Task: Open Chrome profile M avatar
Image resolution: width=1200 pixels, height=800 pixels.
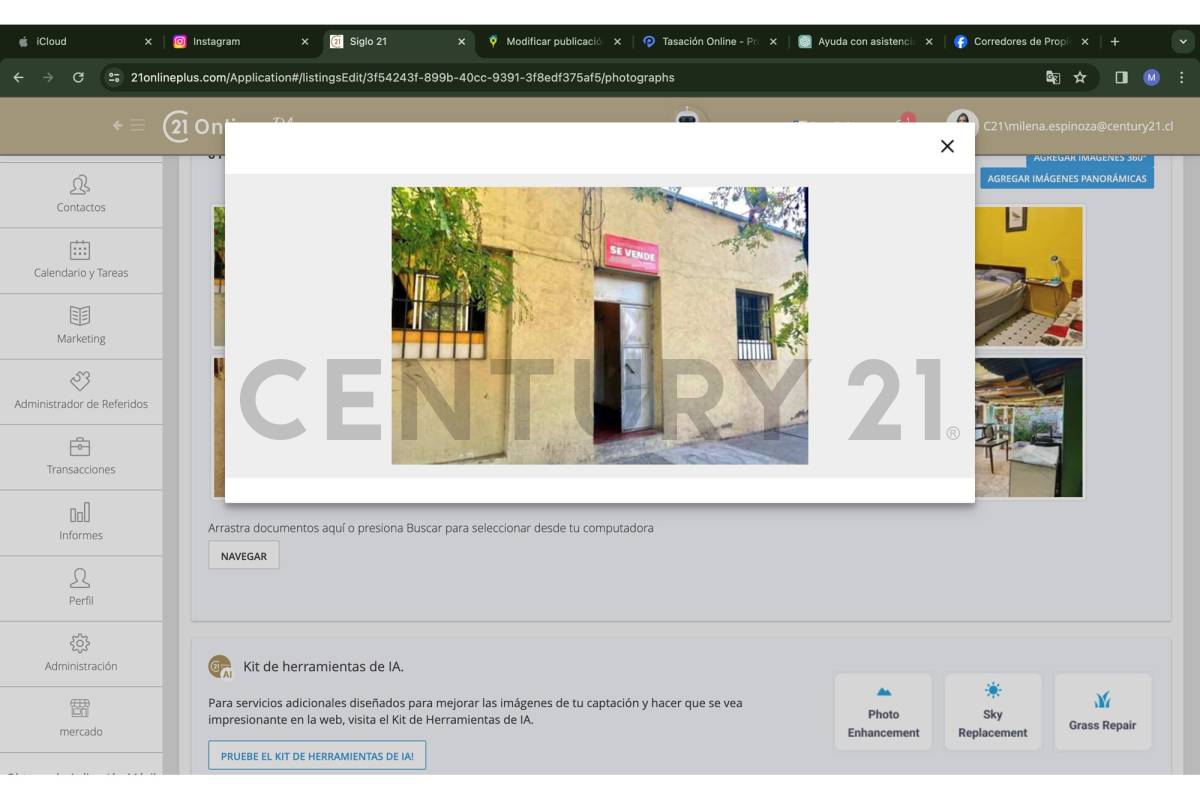Action: [1151, 77]
